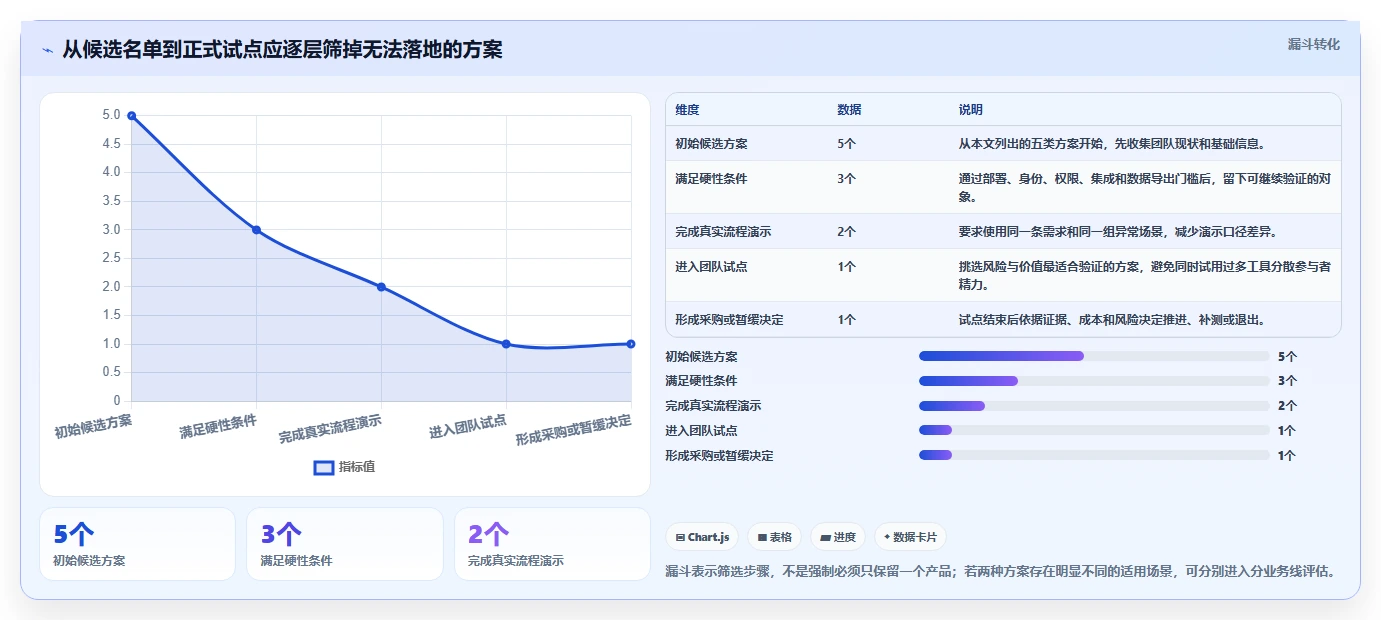The width and height of the screenshot is (1381, 620).
Task: Open the 2个 完成真实流程演示 stat card
Action: click(x=552, y=544)
